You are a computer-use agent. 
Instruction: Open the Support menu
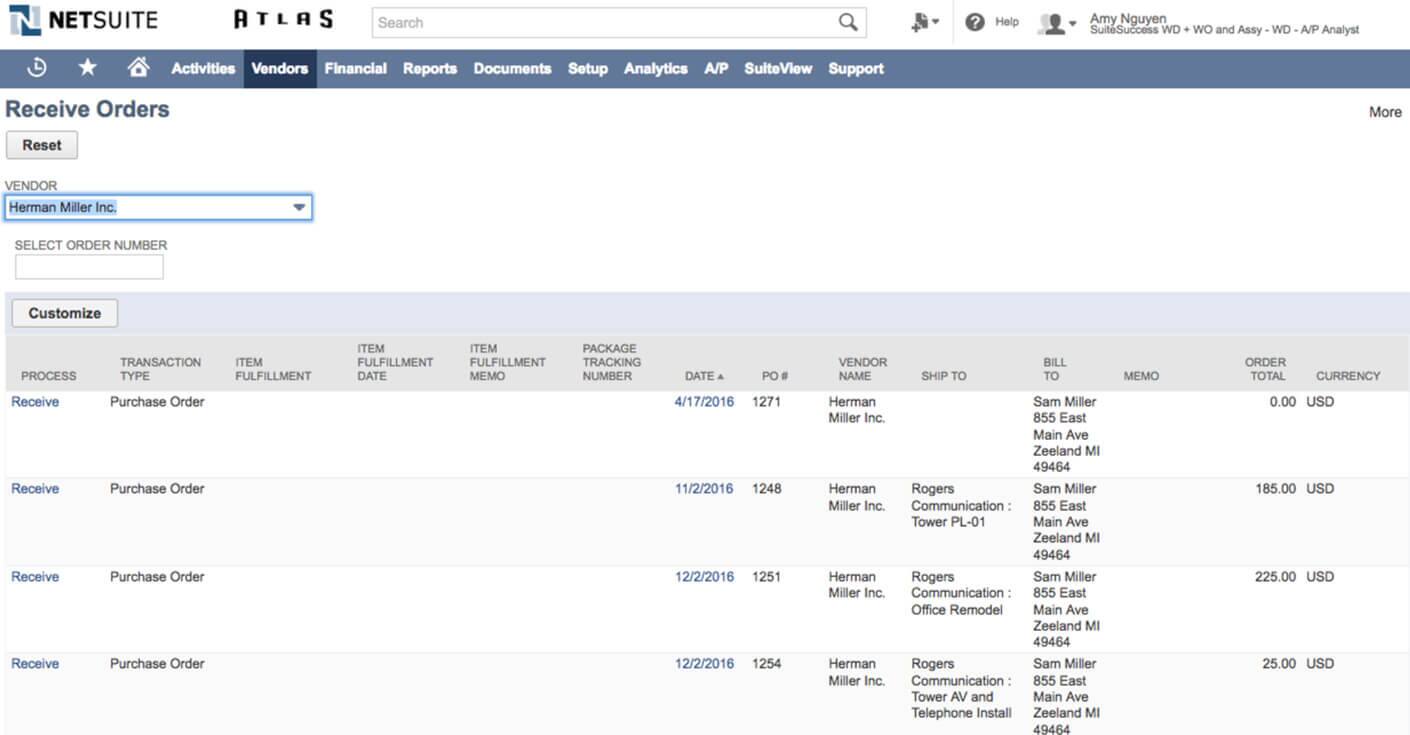click(856, 68)
